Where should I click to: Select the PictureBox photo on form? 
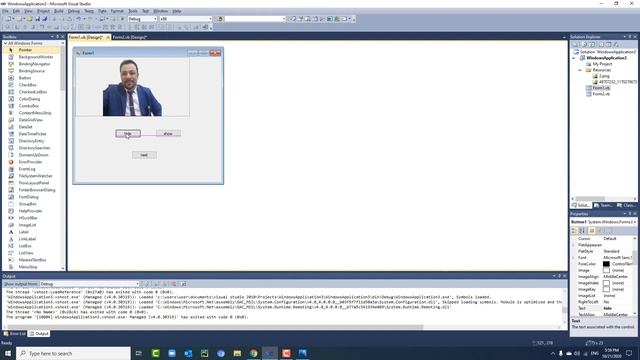133,87
